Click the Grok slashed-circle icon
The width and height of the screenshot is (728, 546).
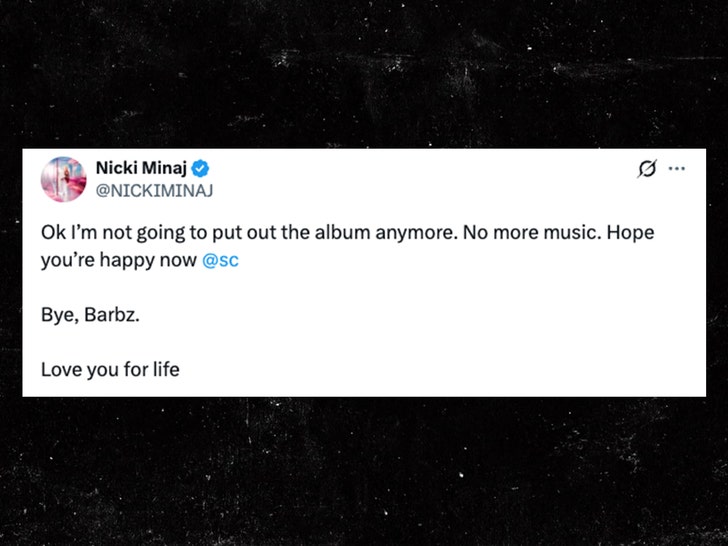point(647,168)
